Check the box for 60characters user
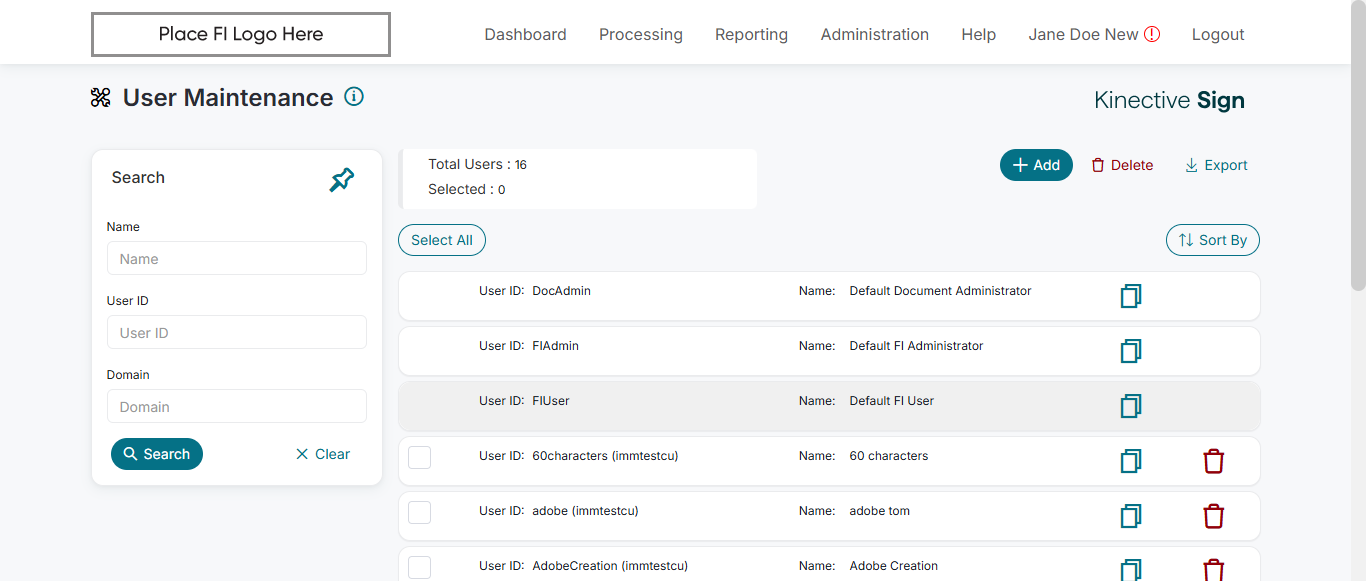 point(420,457)
